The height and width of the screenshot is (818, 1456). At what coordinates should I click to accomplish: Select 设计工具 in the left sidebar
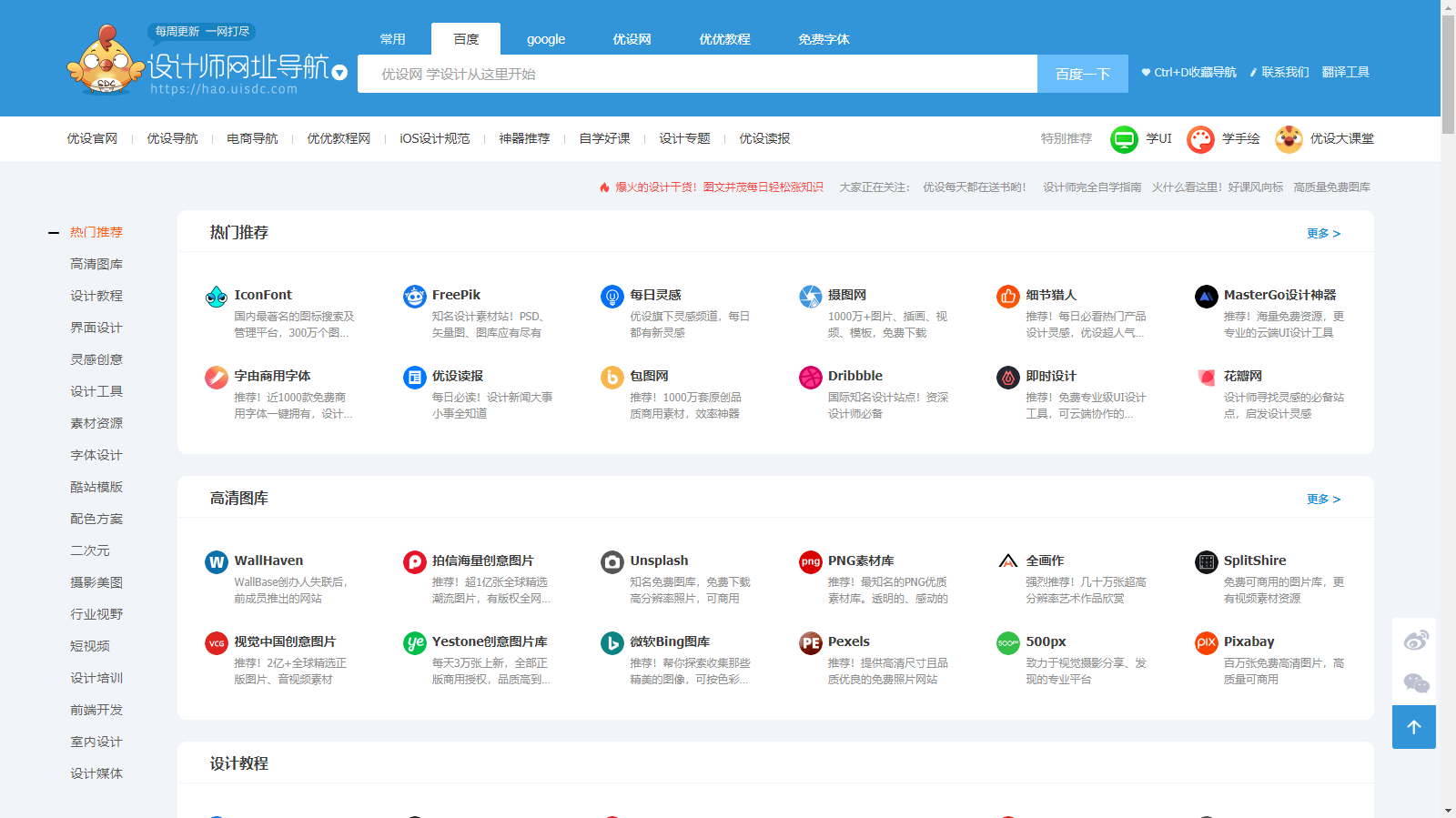[96, 391]
